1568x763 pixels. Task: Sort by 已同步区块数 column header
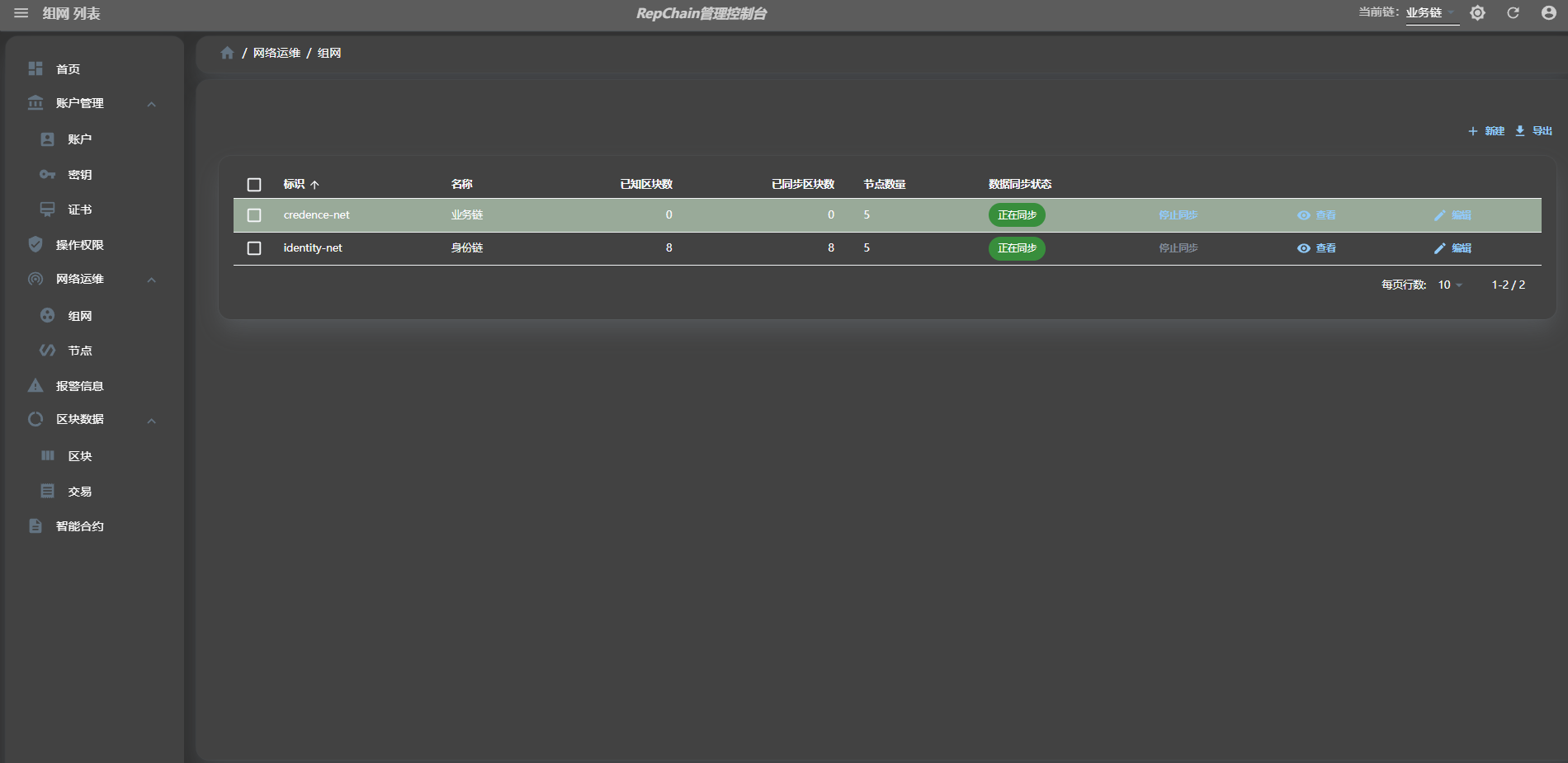pos(803,184)
